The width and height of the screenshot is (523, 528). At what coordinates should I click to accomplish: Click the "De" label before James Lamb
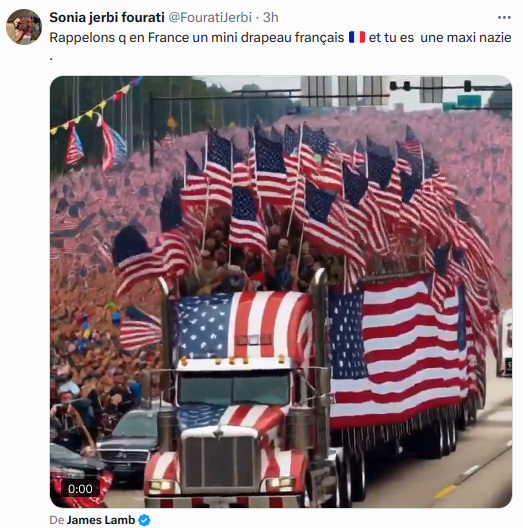pos(57,520)
